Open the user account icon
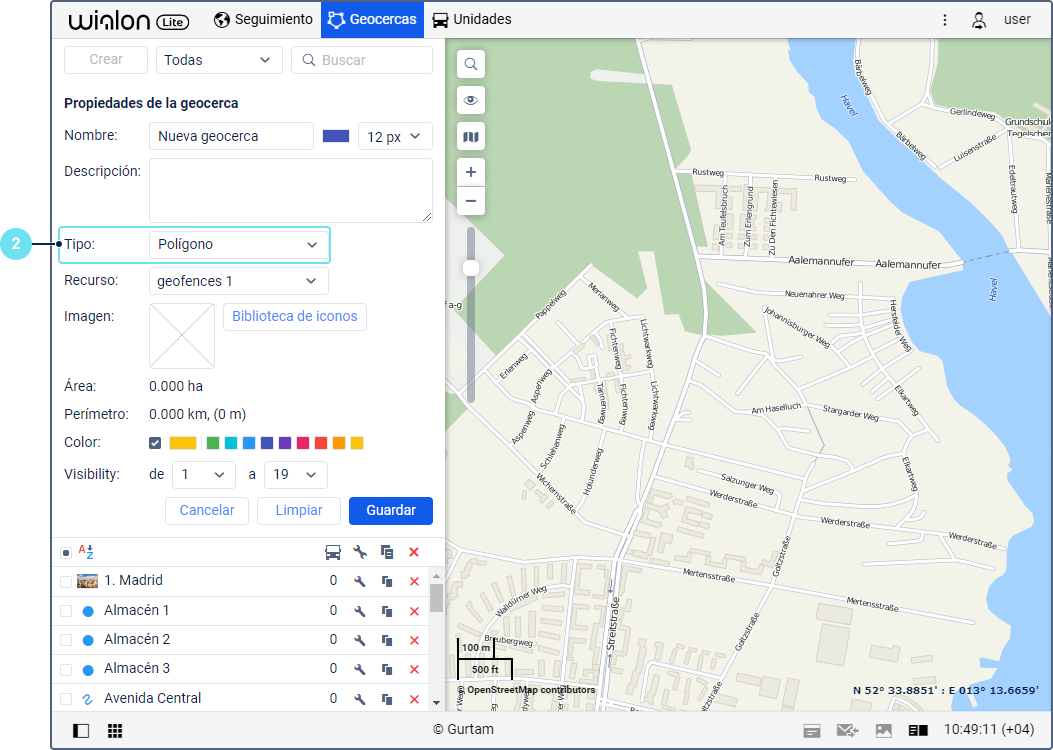1053x750 pixels. coord(979,19)
